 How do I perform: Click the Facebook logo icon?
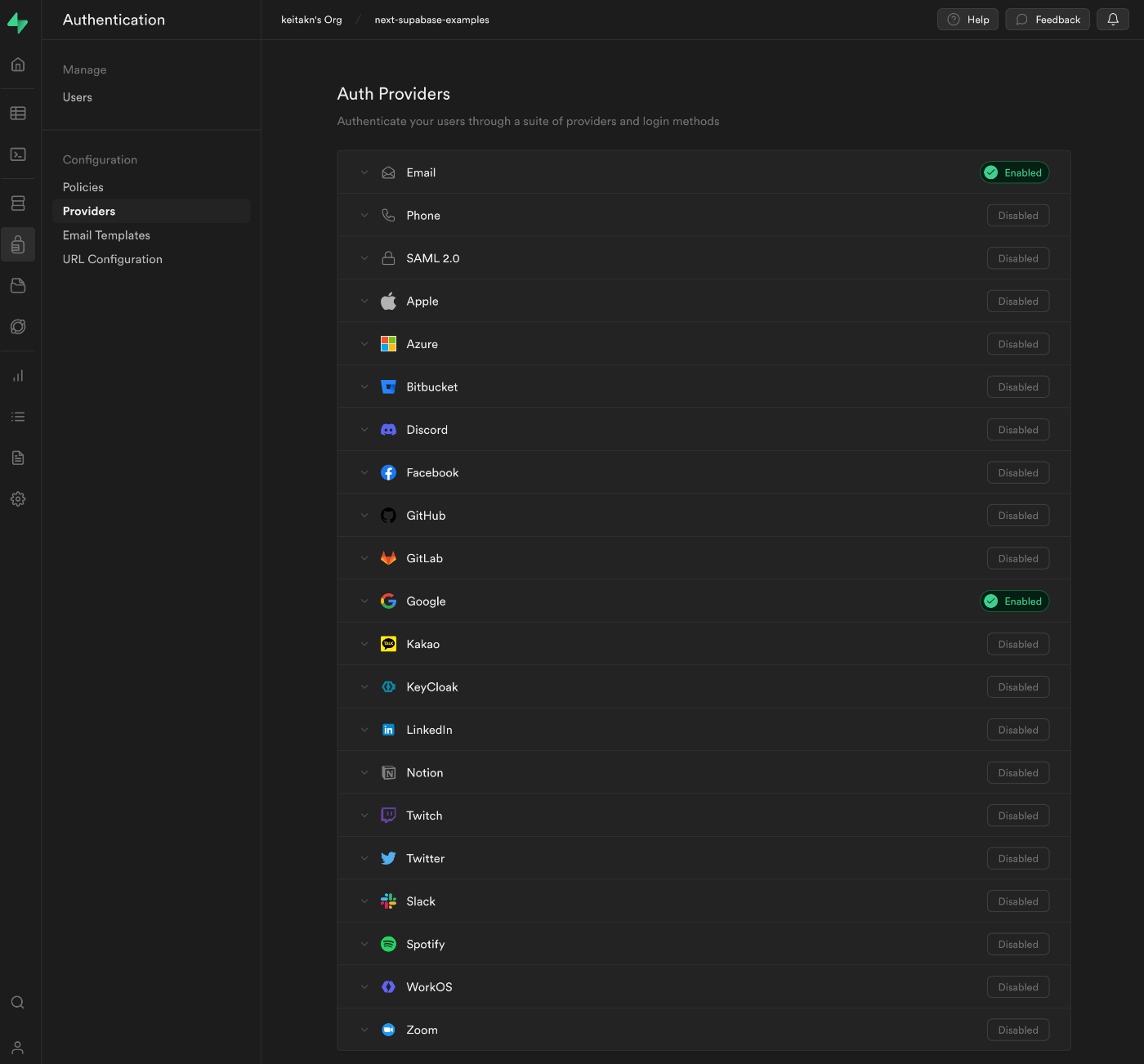click(x=389, y=472)
